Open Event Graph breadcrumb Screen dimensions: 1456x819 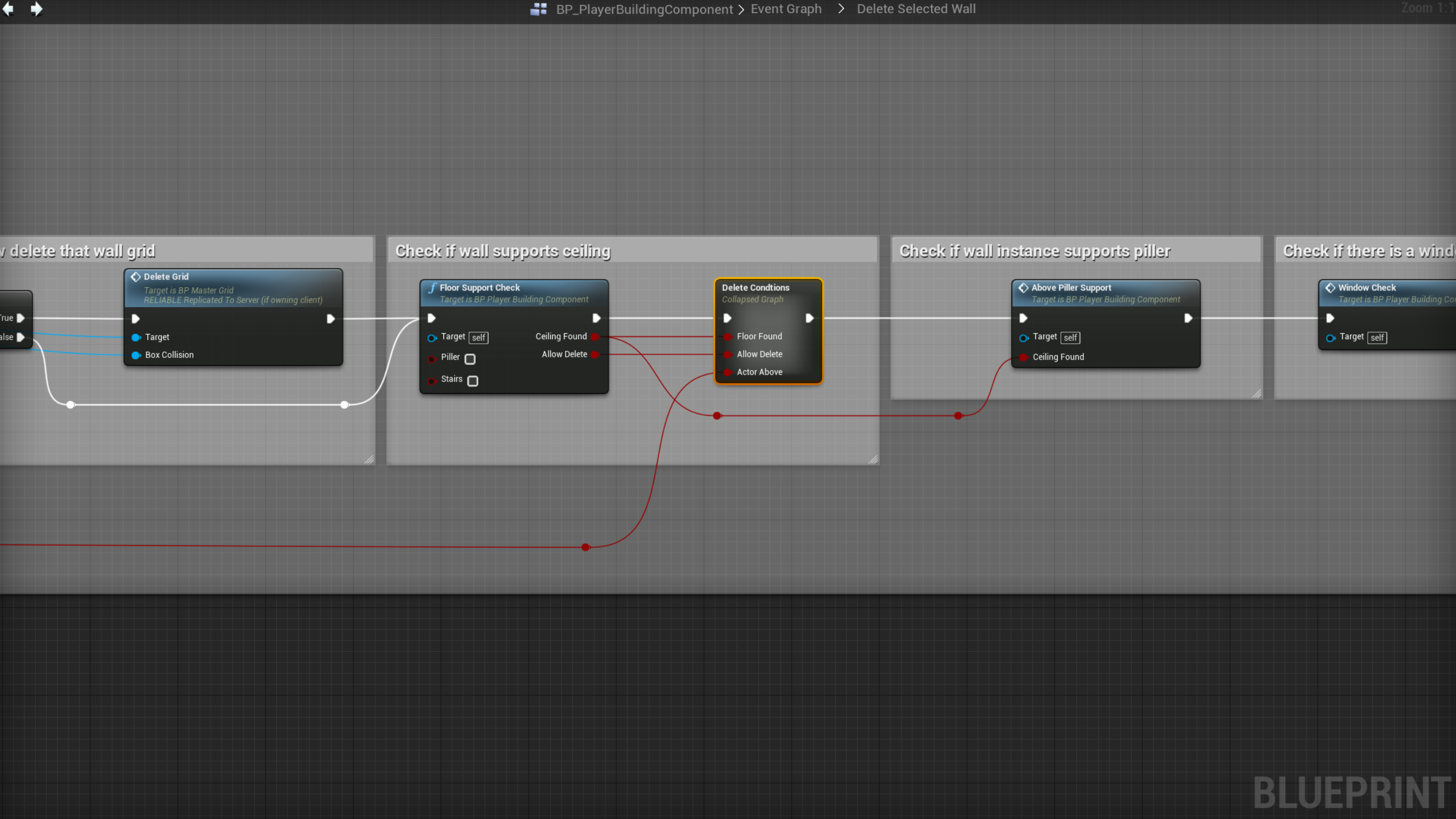tap(786, 9)
